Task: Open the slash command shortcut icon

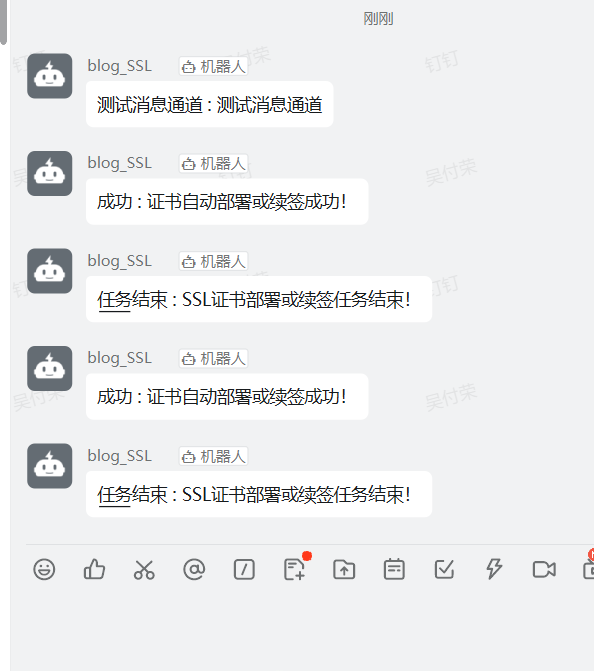Action: 244,570
